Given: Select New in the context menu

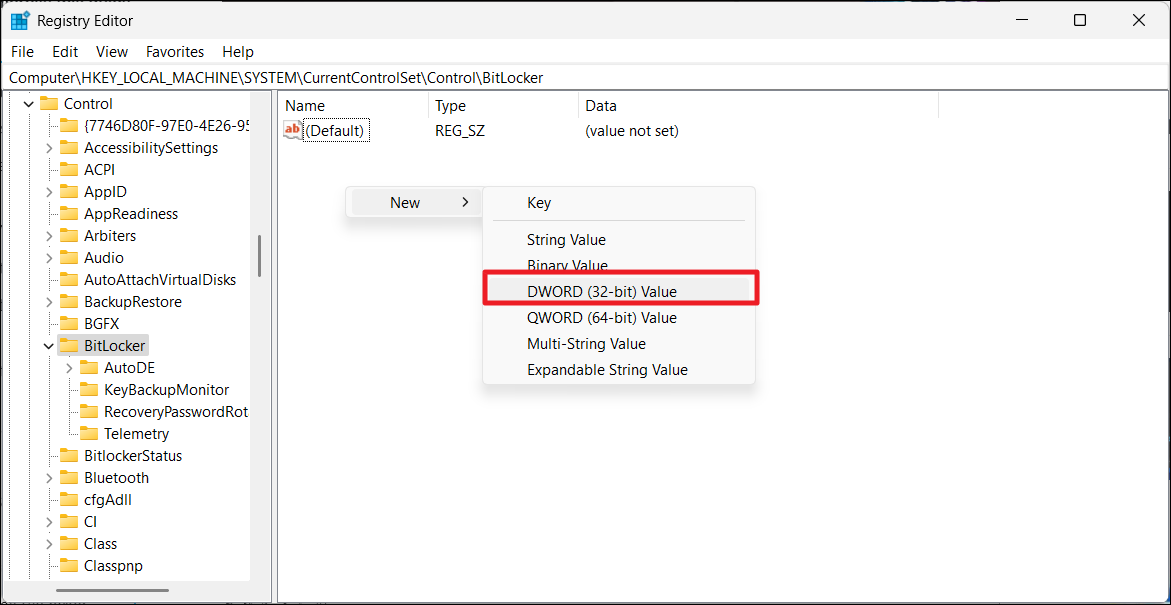Looking at the screenshot, I should tap(414, 202).
